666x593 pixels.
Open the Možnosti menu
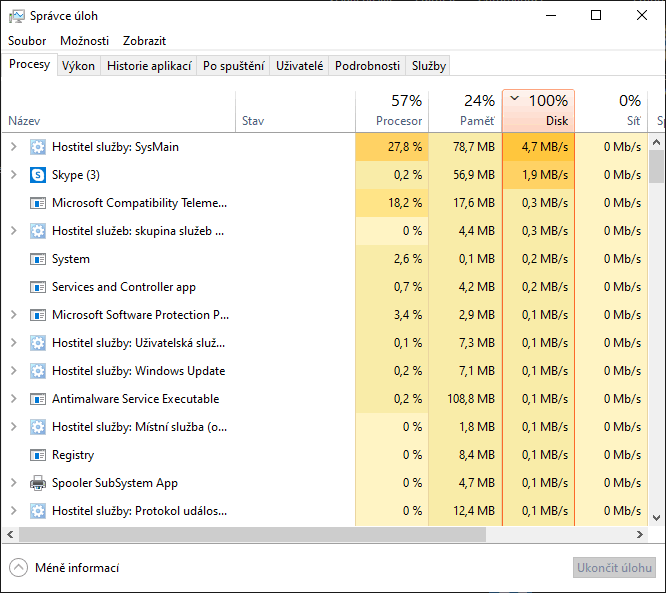[x=85, y=41]
